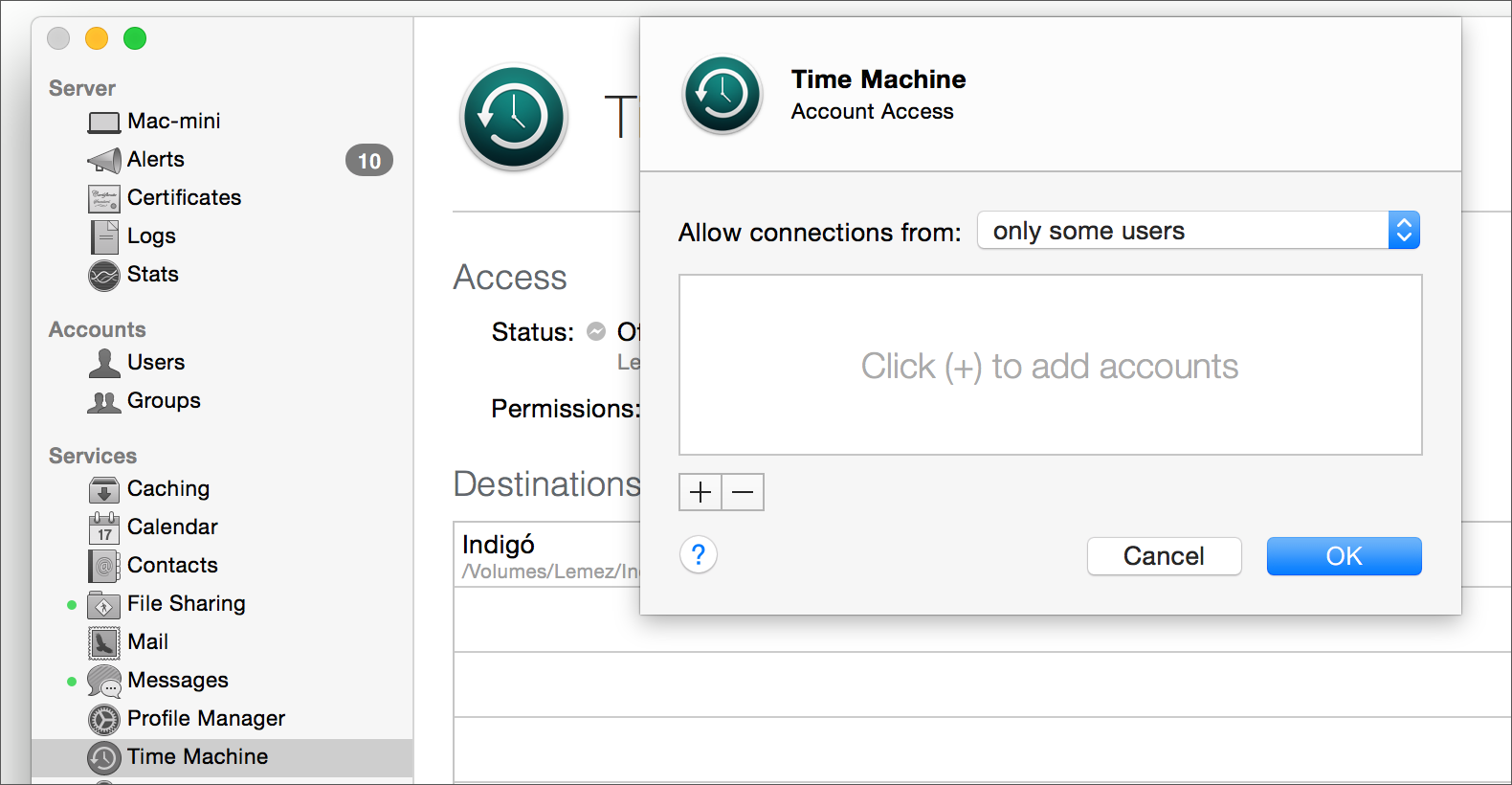This screenshot has width=1512, height=785.
Task: Open the help question mark button
Action: tap(699, 554)
